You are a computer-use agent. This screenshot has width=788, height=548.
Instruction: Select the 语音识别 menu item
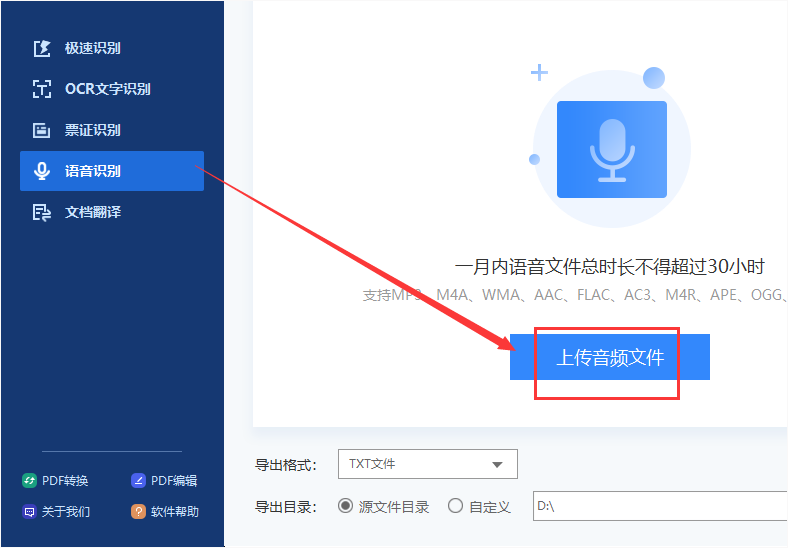click(x=112, y=171)
